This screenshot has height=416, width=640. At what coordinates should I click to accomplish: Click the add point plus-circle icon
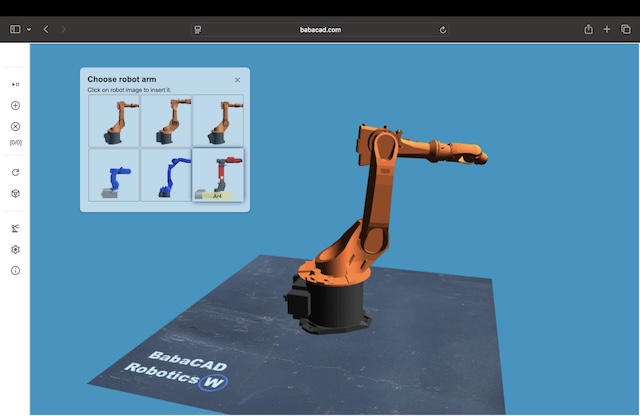tap(16, 106)
